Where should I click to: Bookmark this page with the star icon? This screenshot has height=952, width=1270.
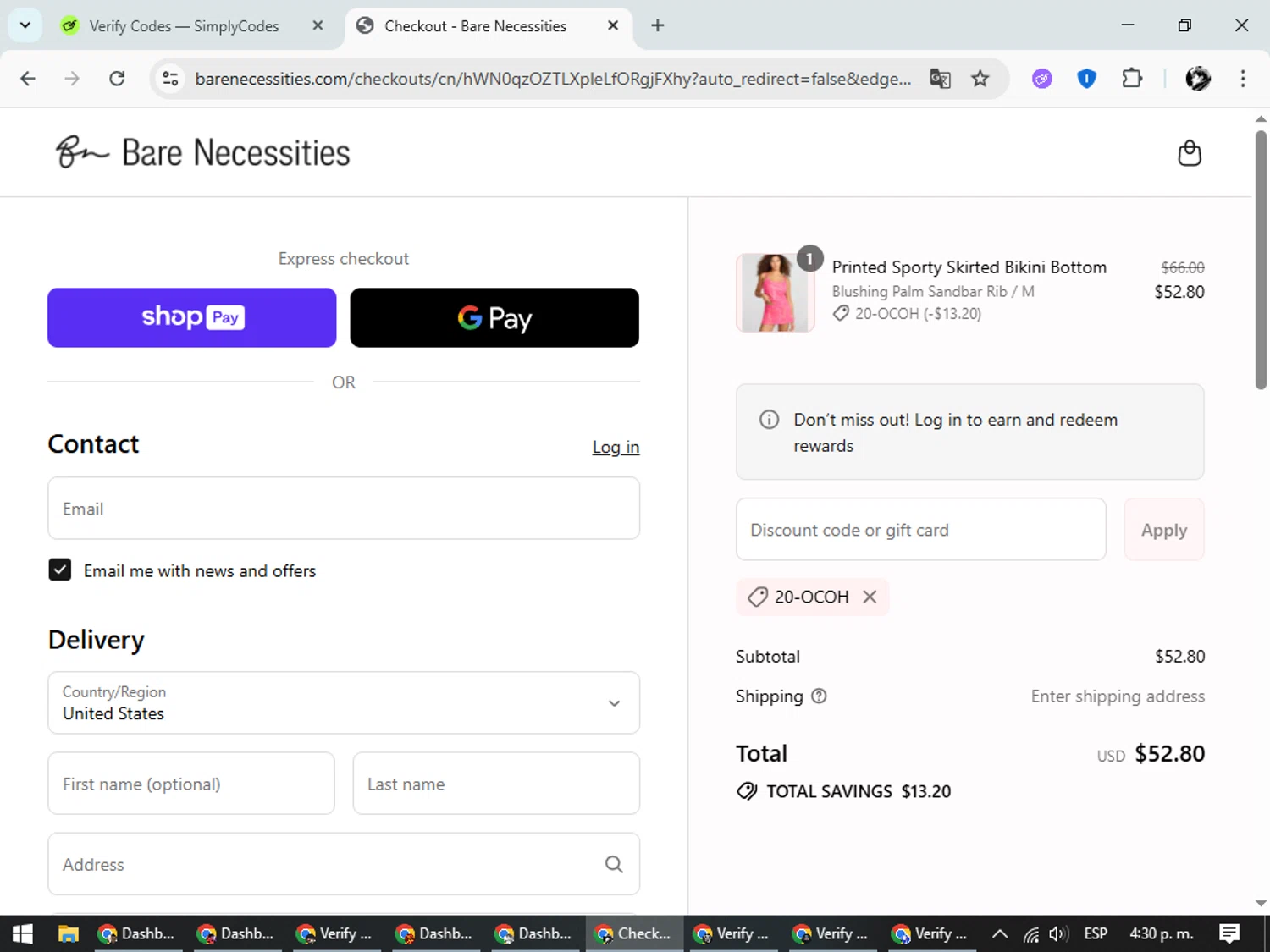pyautogui.click(x=980, y=79)
